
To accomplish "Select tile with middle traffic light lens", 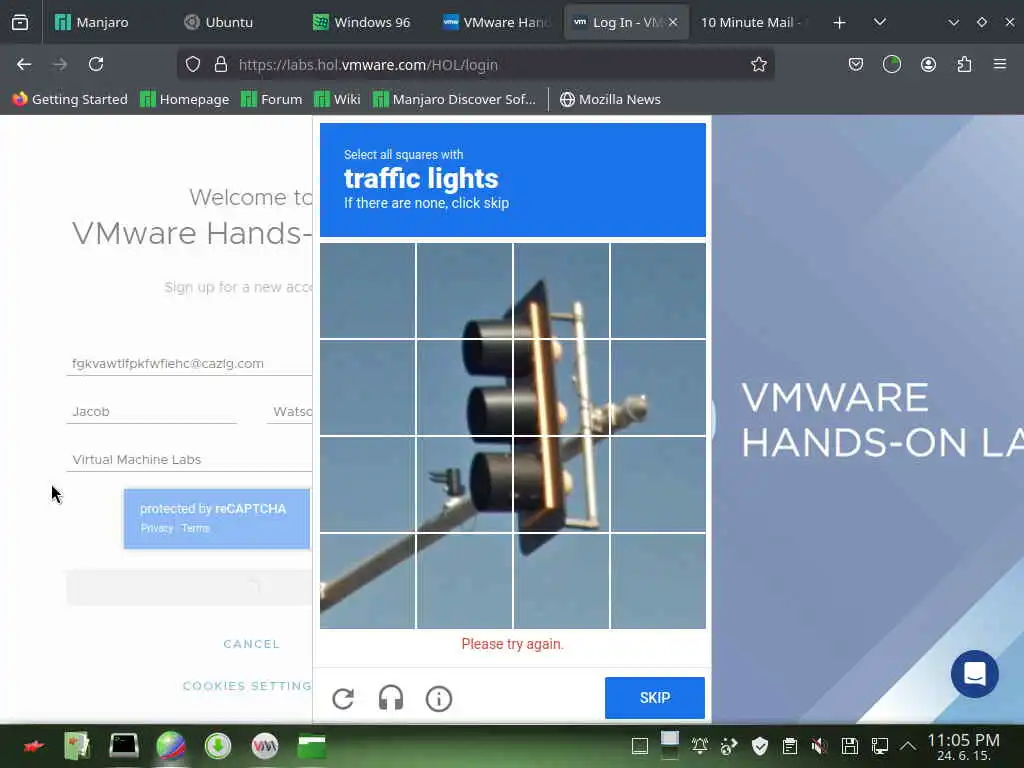I will tap(464, 387).
